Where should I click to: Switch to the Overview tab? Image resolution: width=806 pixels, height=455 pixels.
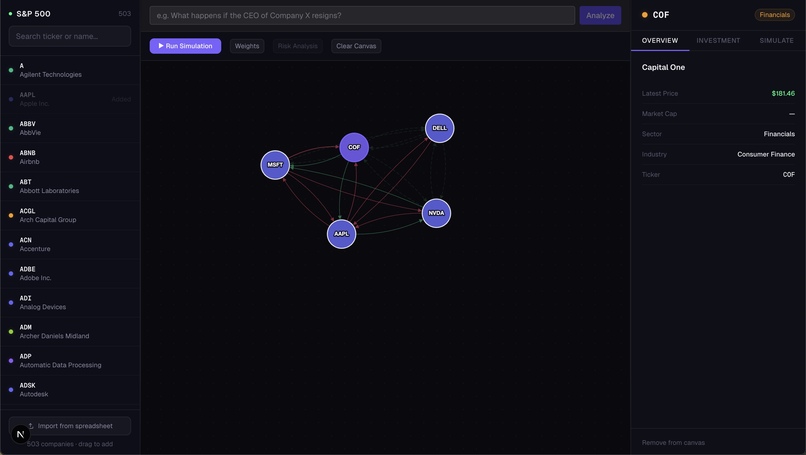[x=660, y=41]
